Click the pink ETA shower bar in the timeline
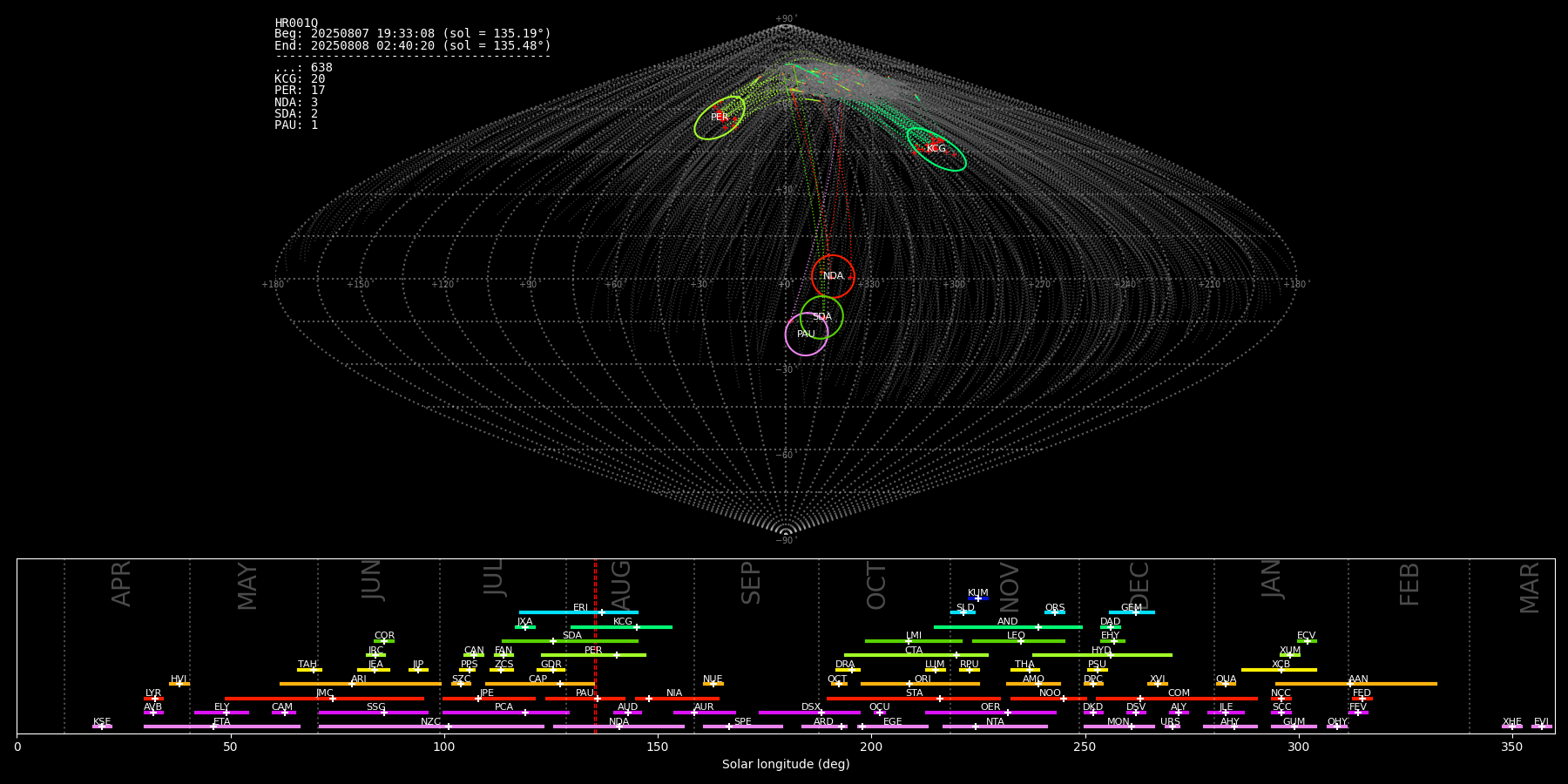The height and width of the screenshot is (784, 1568). click(x=222, y=727)
